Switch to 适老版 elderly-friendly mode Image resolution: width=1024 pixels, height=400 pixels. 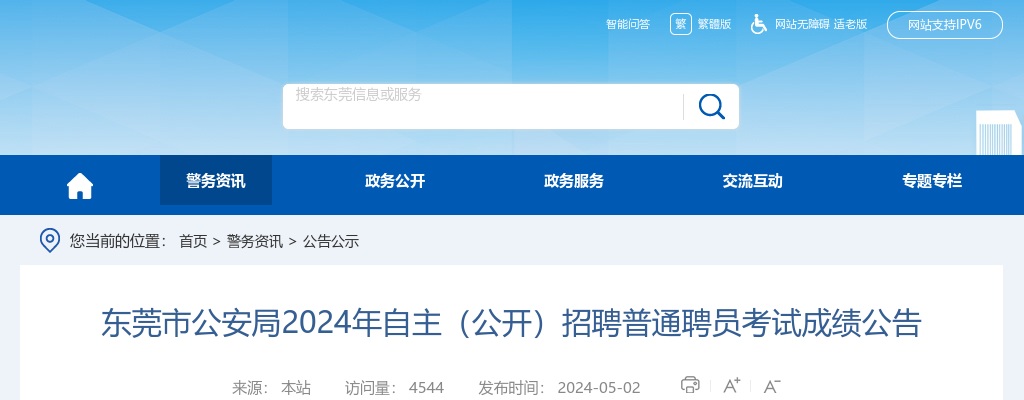point(849,24)
